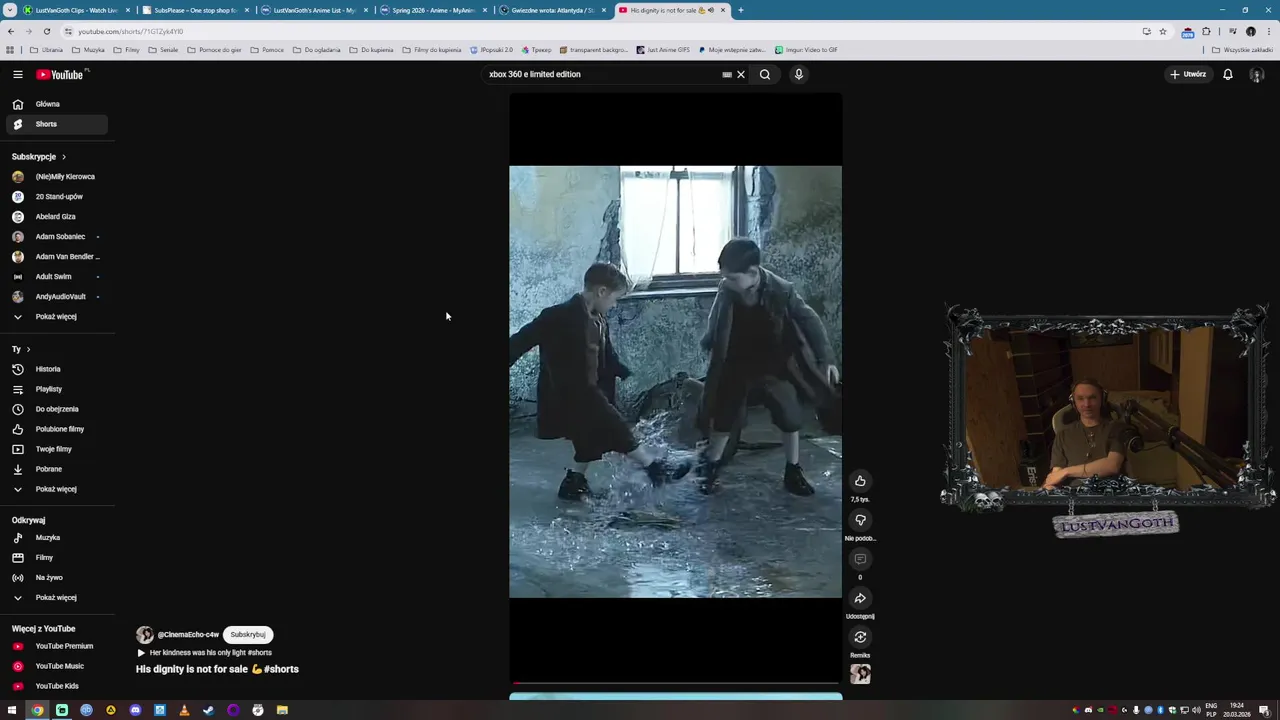
Task: Switch to Gwiezdne wrota Atlantyda tab
Action: click(x=552, y=10)
